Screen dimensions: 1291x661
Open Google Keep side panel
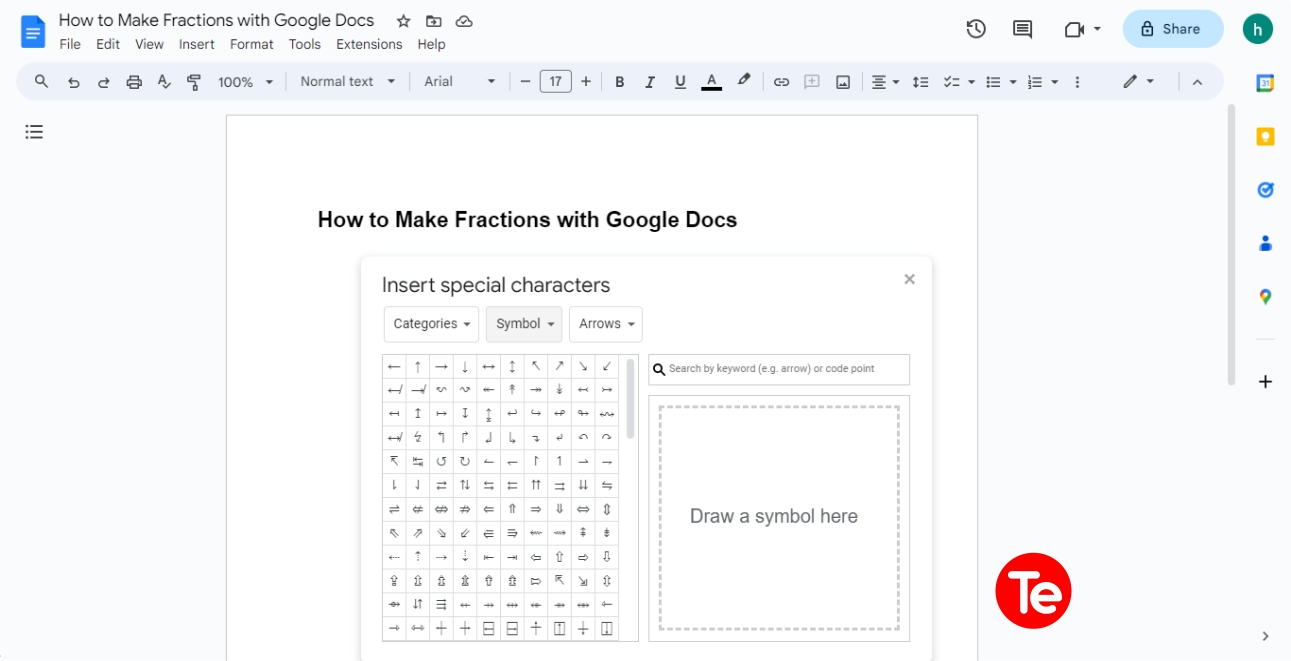point(1265,137)
